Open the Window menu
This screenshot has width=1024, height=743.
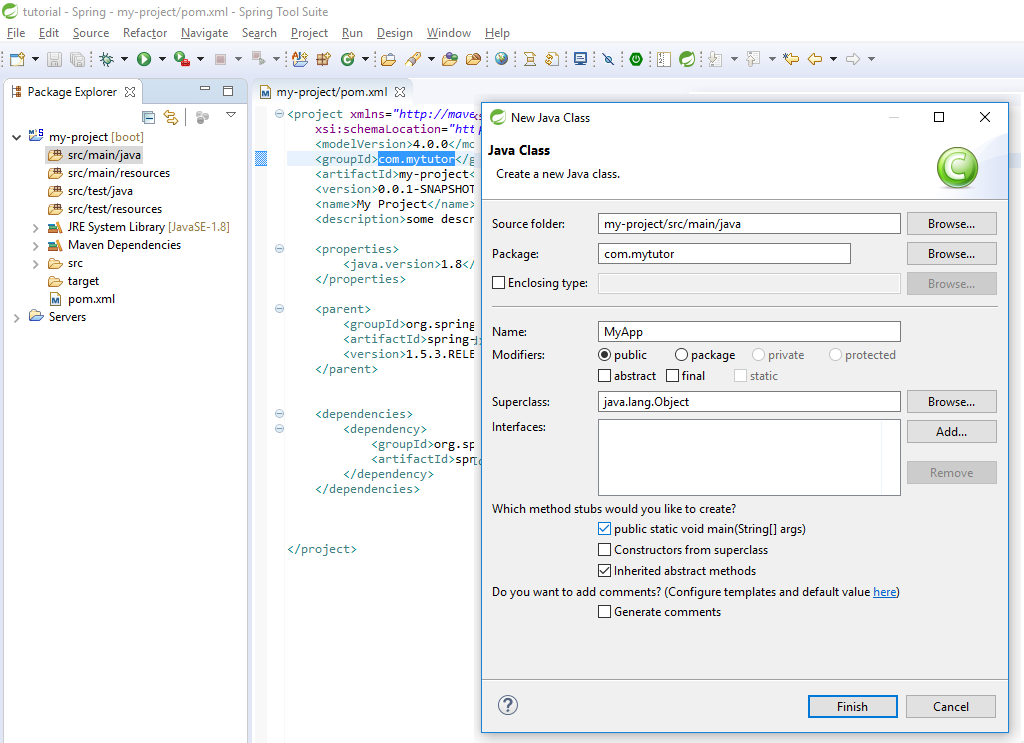tap(449, 33)
